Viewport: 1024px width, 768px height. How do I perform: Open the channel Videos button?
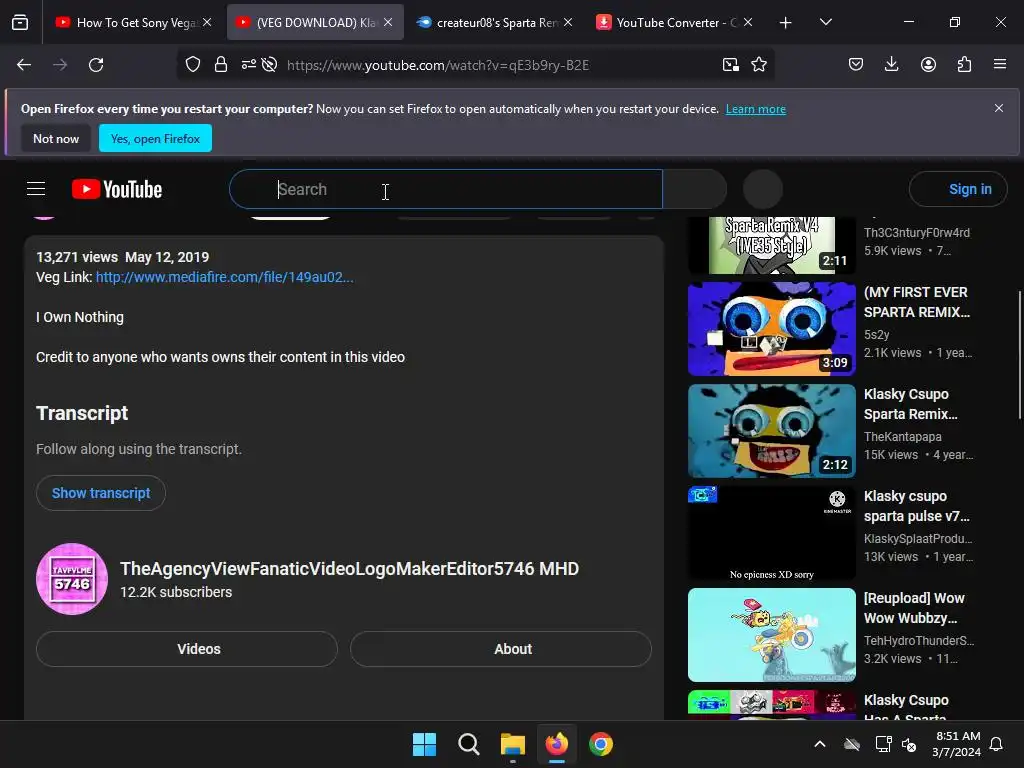pyautogui.click(x=187, y=649)
